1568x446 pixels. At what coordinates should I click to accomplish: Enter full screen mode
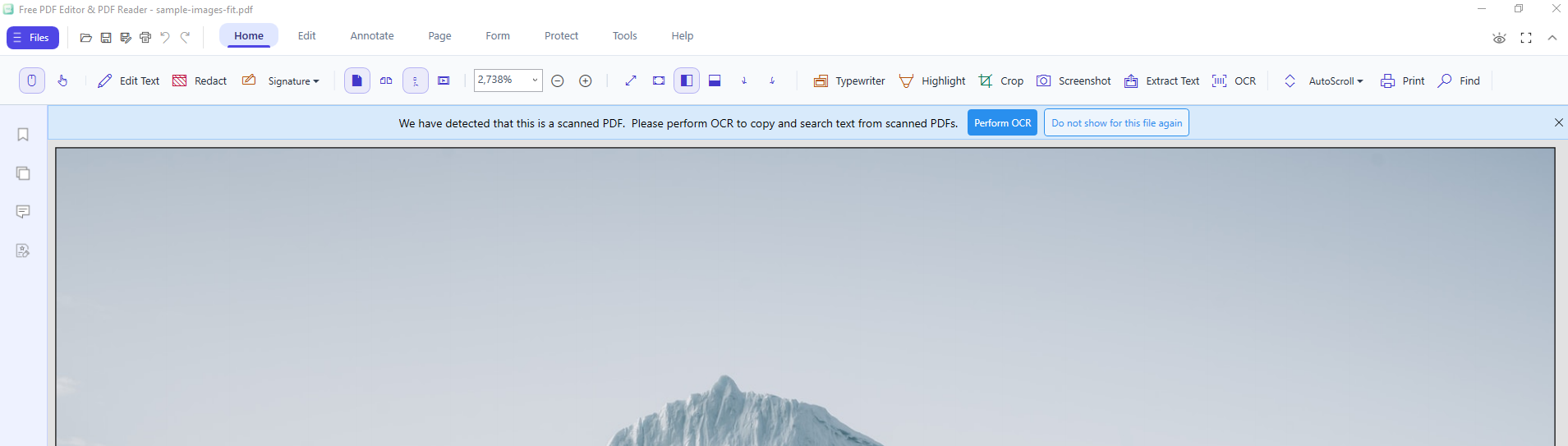pos(1526,39)
